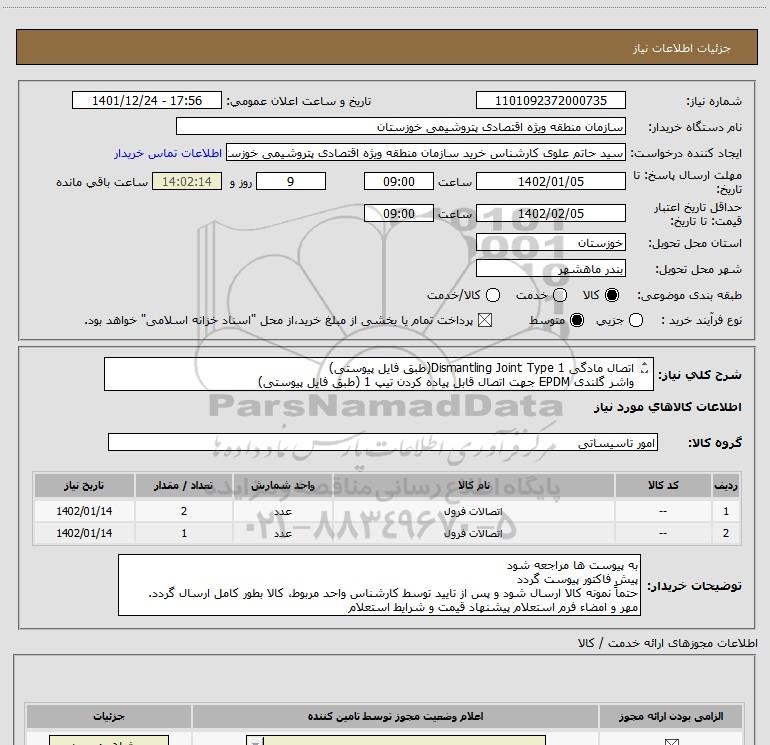Click the price validity time 09:00 field
Viewport: 770px width, 745px height.
pyautogui.click(x=399, y=213)
